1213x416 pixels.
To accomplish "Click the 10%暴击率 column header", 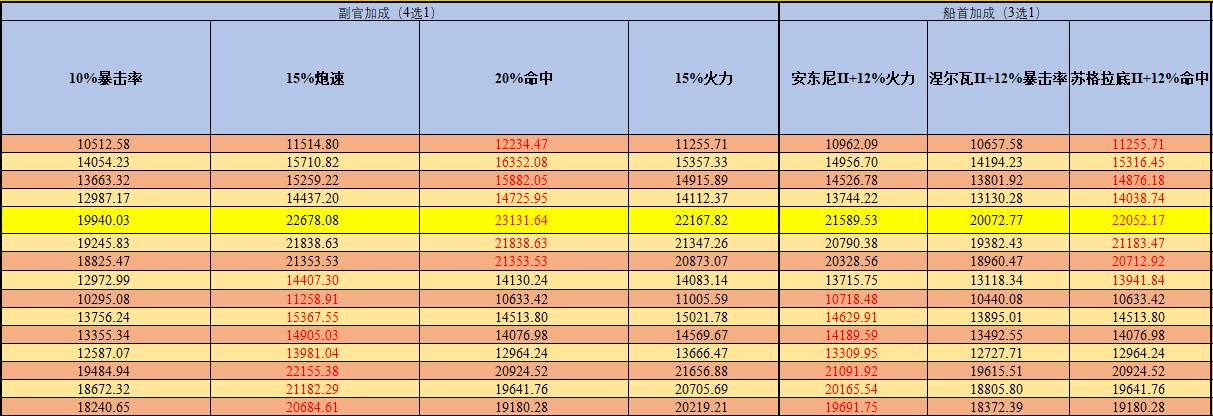I will [x=105, y=78].
